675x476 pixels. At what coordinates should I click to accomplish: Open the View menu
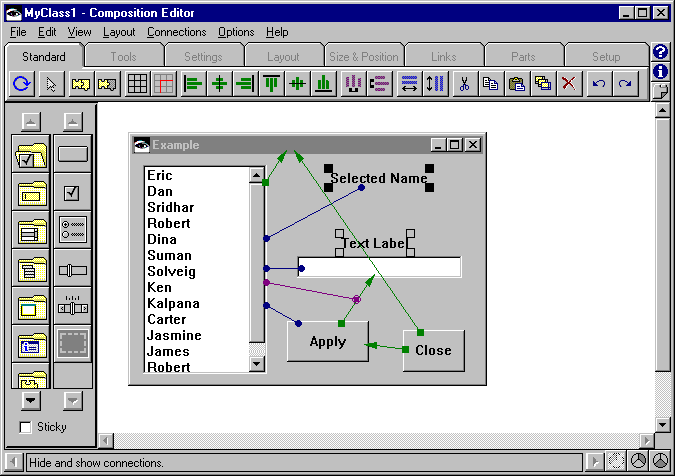tap(79, 32)
